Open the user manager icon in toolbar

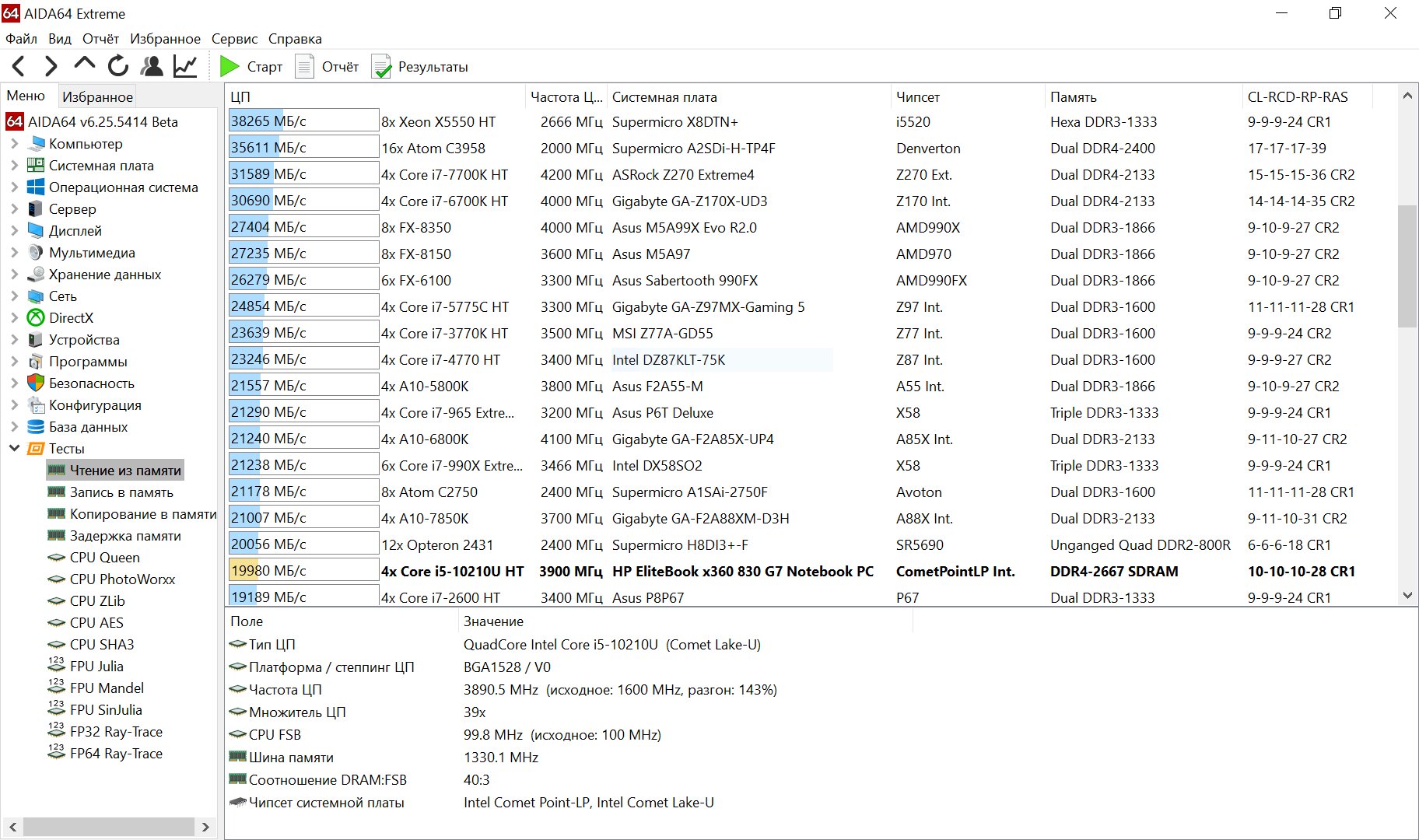[x=152, y=67]
